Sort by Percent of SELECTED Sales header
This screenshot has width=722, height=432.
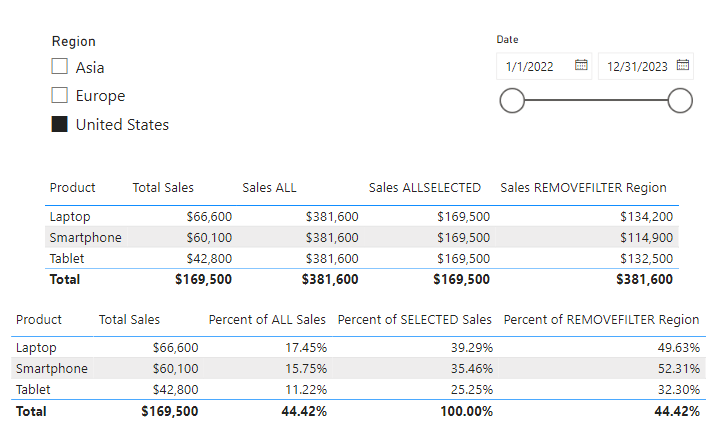(x=414, y=320)
